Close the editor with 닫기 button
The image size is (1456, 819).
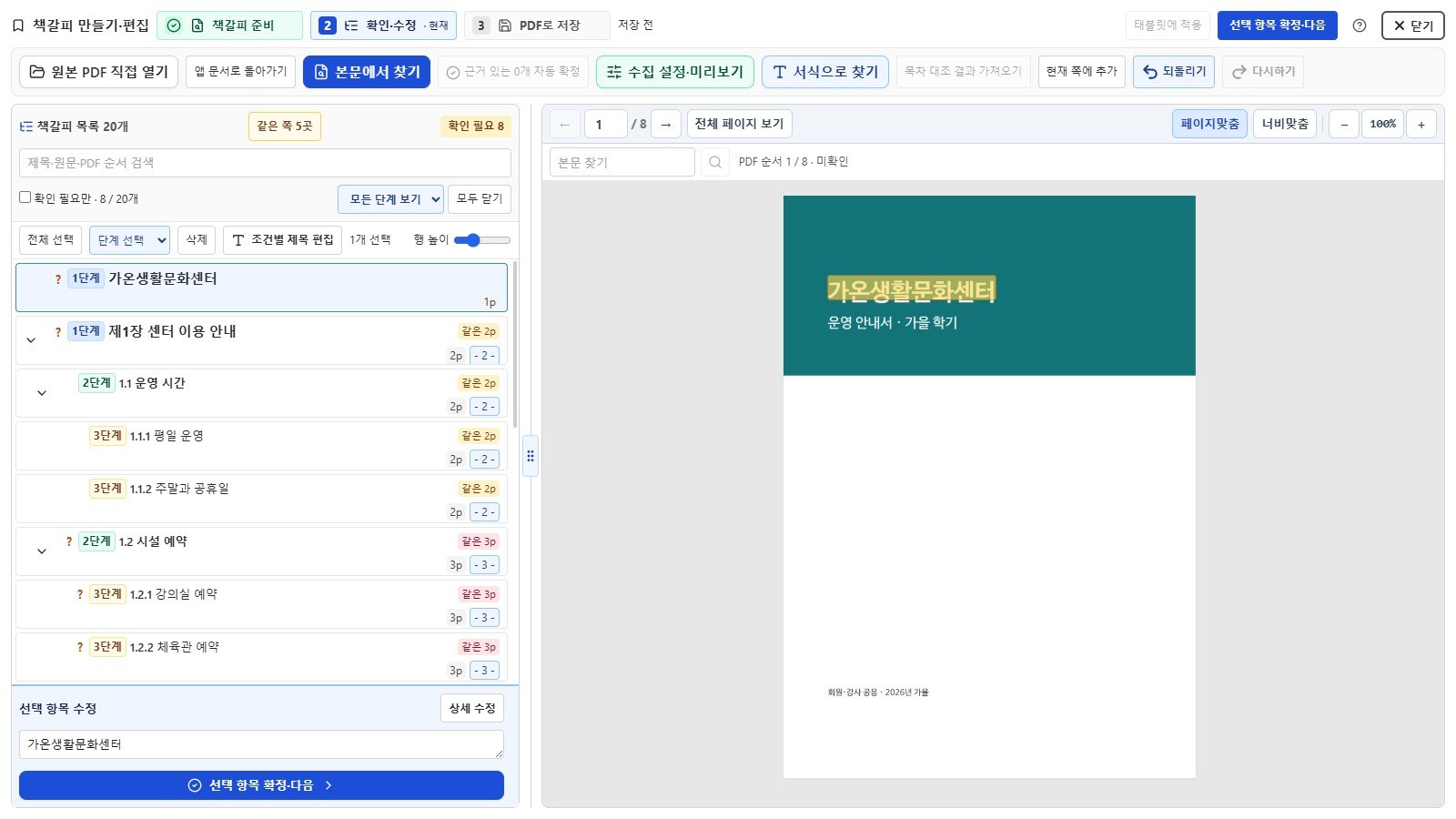1412,25
